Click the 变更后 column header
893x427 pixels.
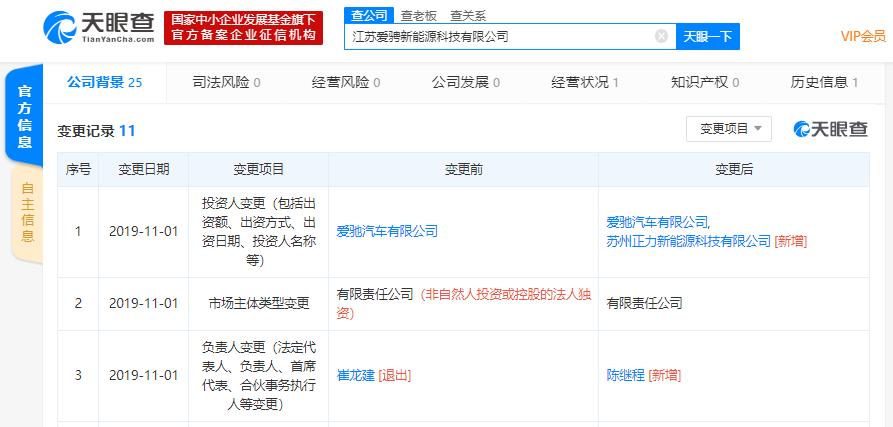[x=734, y=170]
